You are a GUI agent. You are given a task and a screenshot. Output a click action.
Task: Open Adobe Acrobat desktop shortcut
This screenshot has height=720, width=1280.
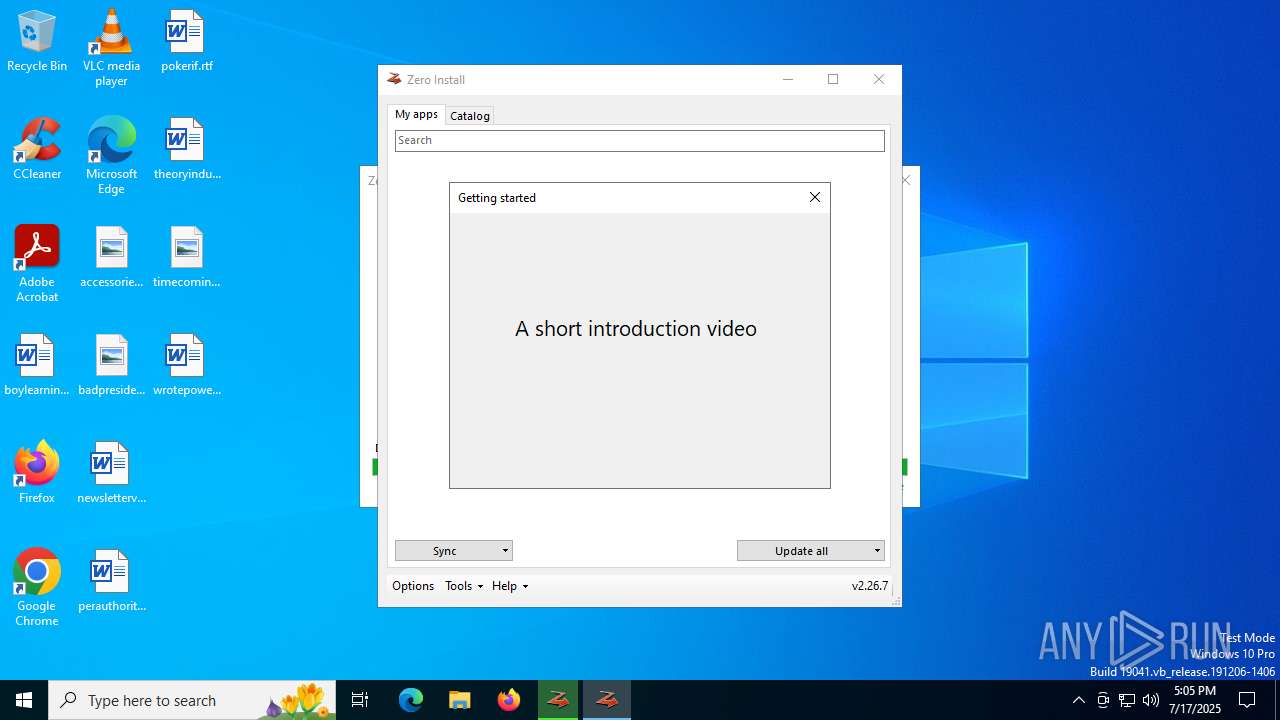pos(37,264)
